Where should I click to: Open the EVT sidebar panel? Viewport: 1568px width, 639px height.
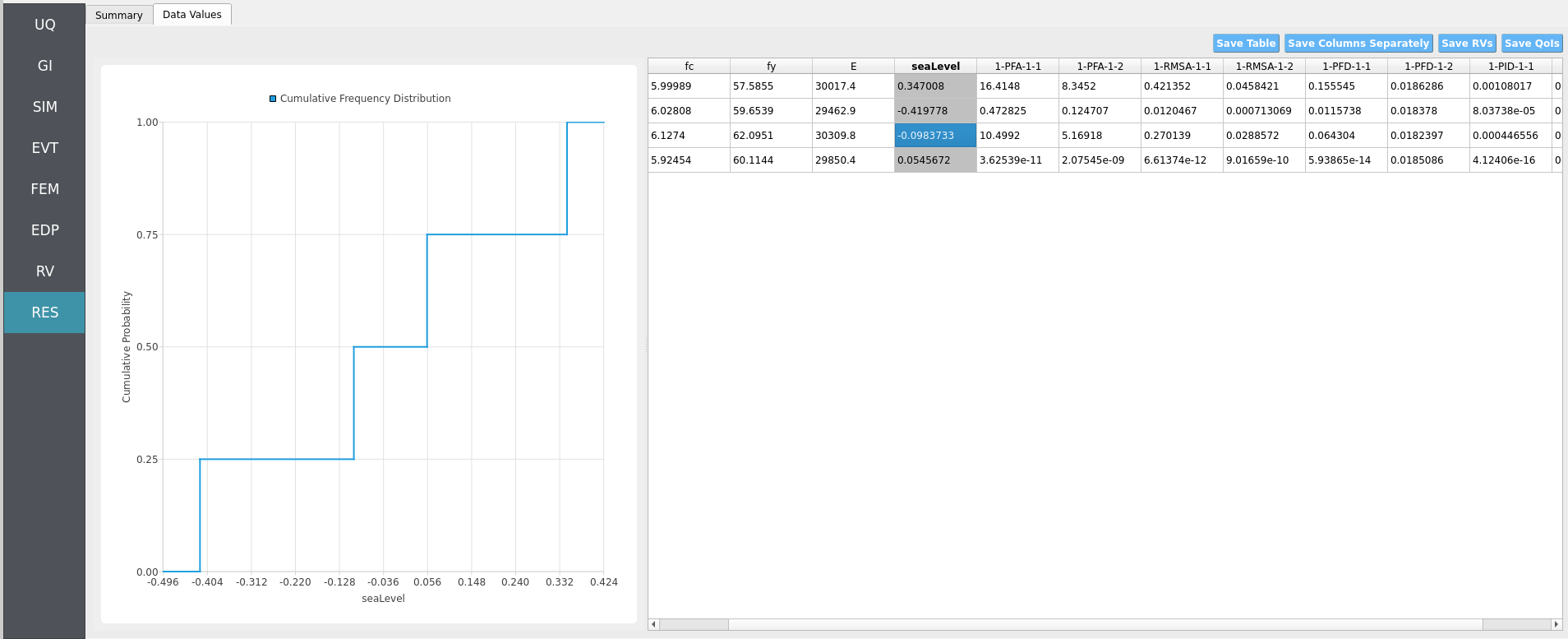[x=44, y=148]
